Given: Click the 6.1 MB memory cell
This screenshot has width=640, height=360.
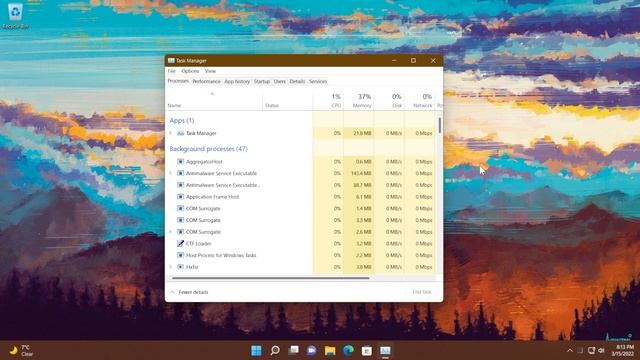Looking at the screenshot, I should click(x=358, y=197).
